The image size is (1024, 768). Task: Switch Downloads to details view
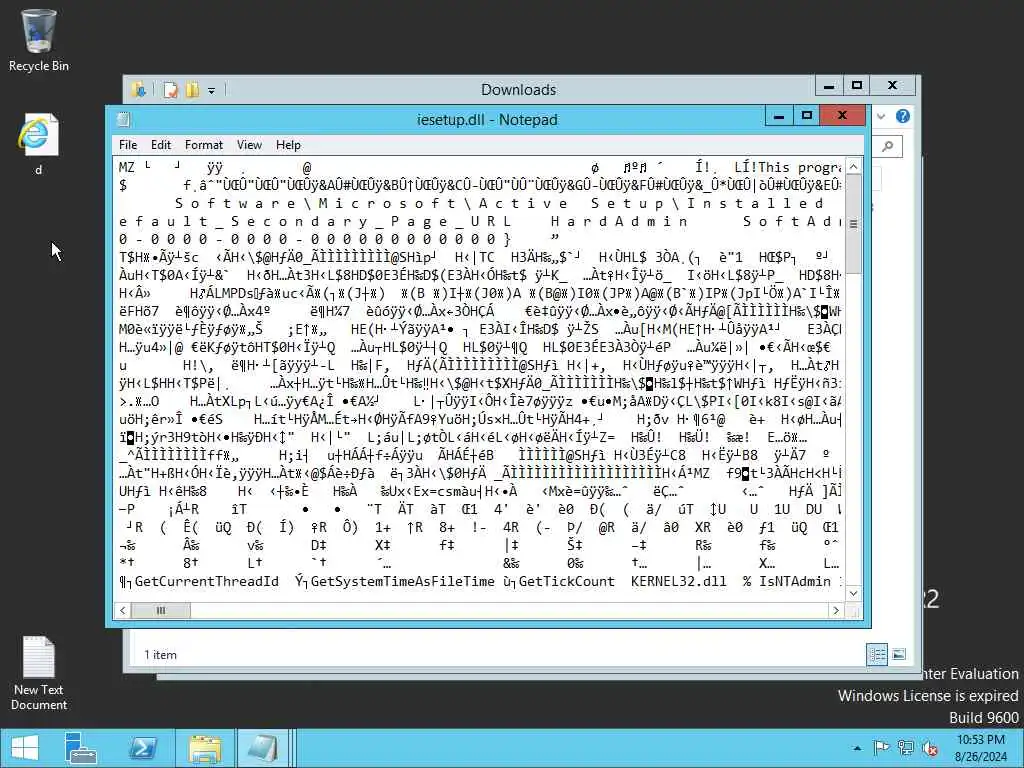877,654
